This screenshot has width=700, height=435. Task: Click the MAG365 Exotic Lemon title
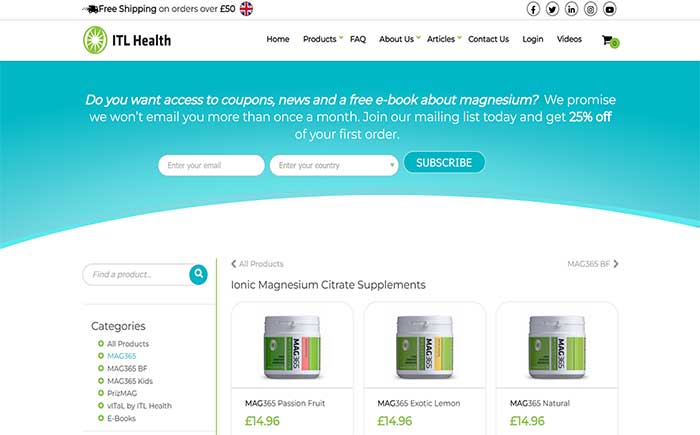click(x=419, y=403)
